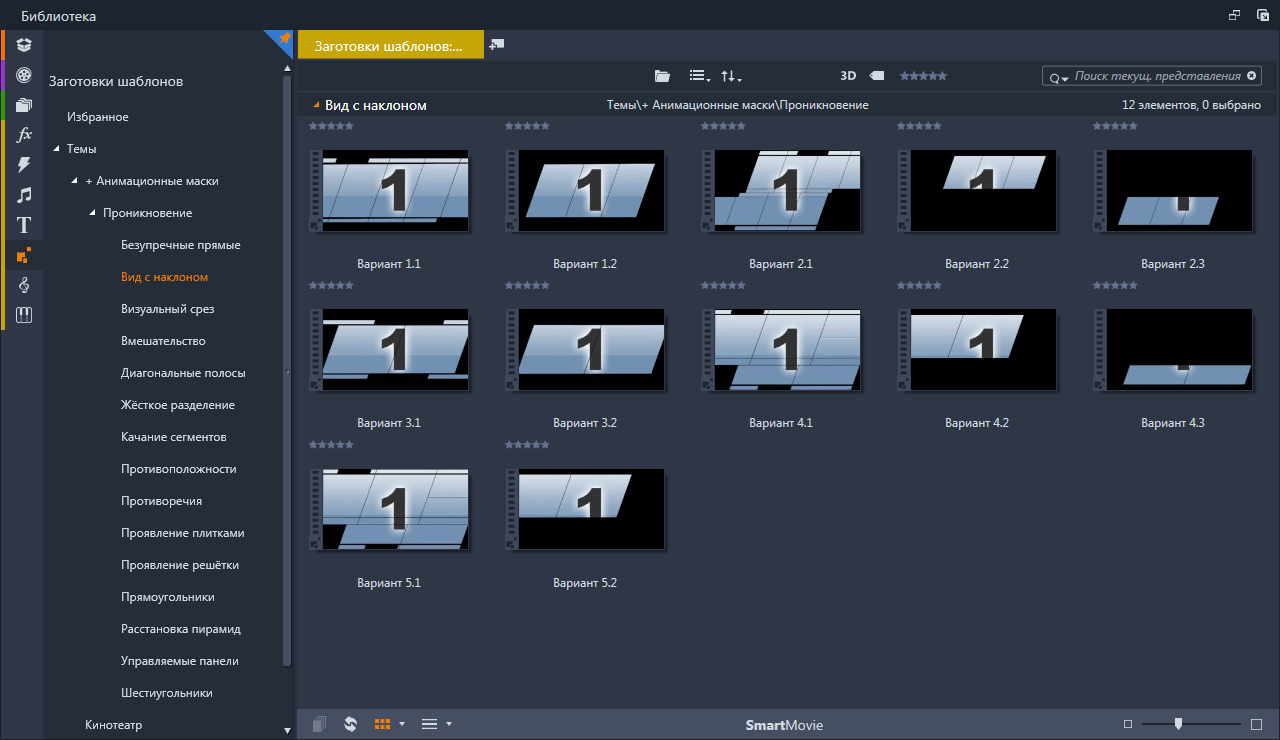Select the orange Montage templates icon
1280x740 pixels.
(24, 255)
